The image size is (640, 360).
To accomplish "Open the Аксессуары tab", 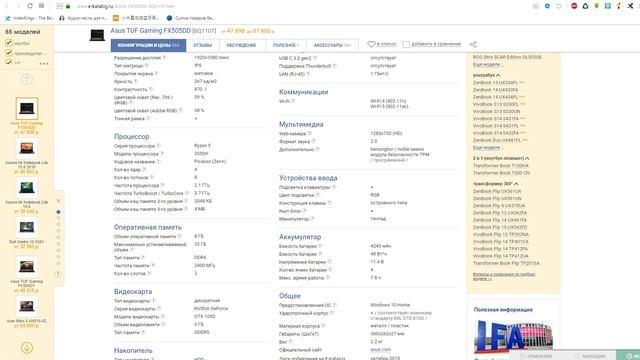I will pos(332,45).
